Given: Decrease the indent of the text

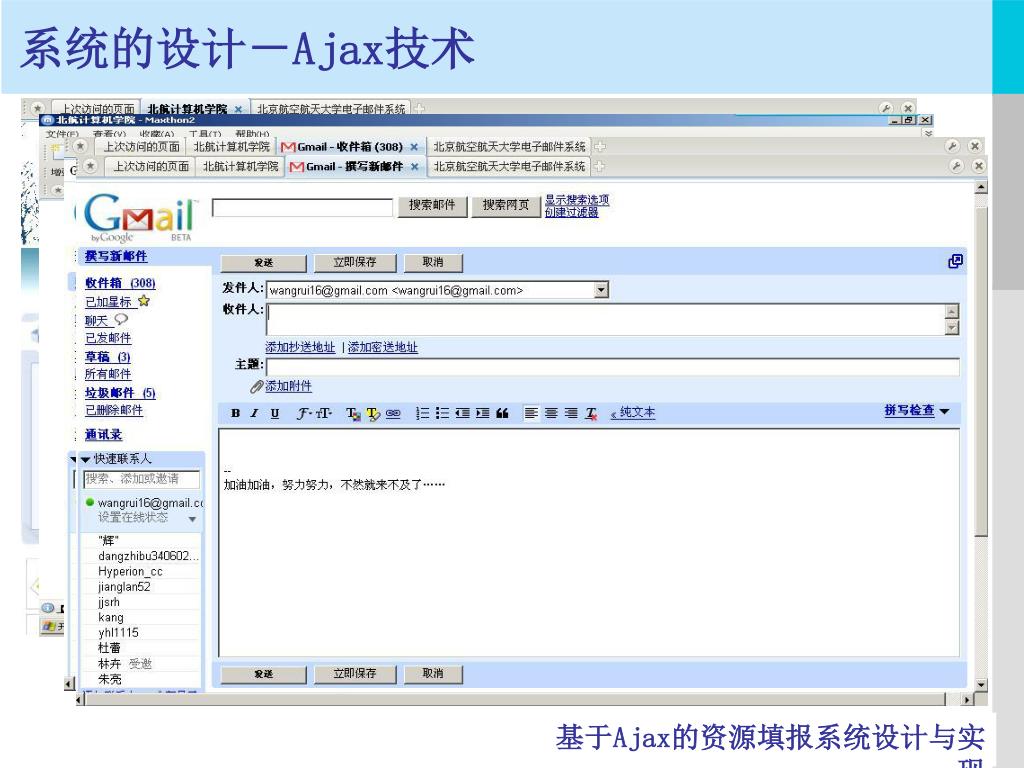Looking at the screenshot, I should tap(462, 413).
